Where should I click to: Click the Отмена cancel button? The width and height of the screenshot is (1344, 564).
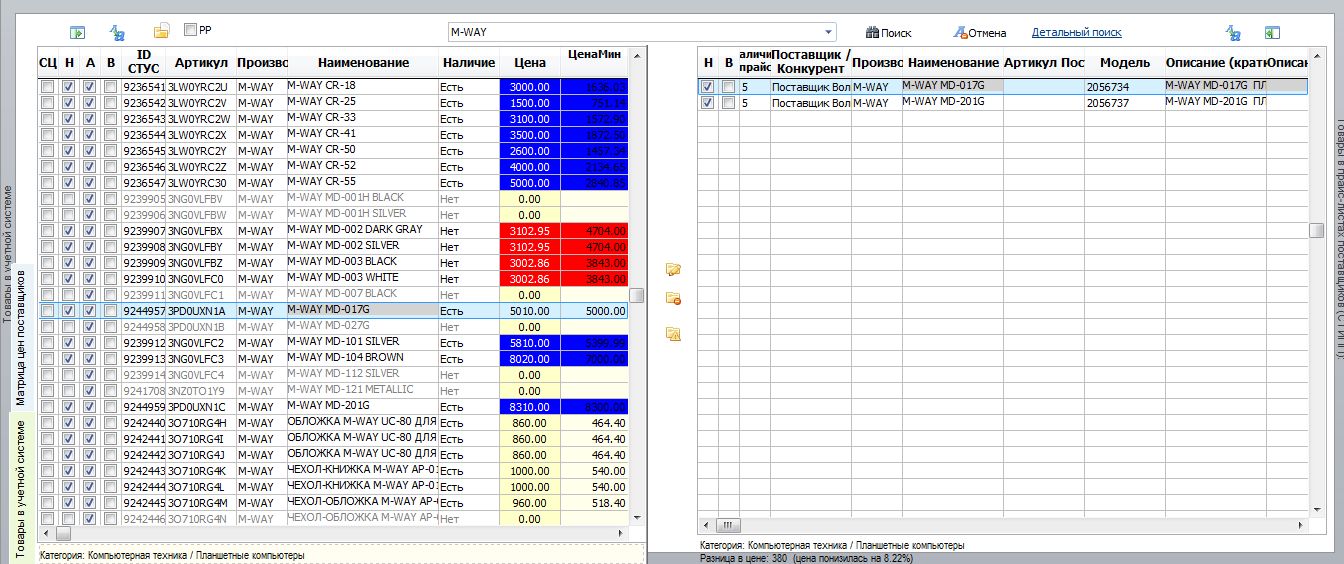click(x=979, y=33)
